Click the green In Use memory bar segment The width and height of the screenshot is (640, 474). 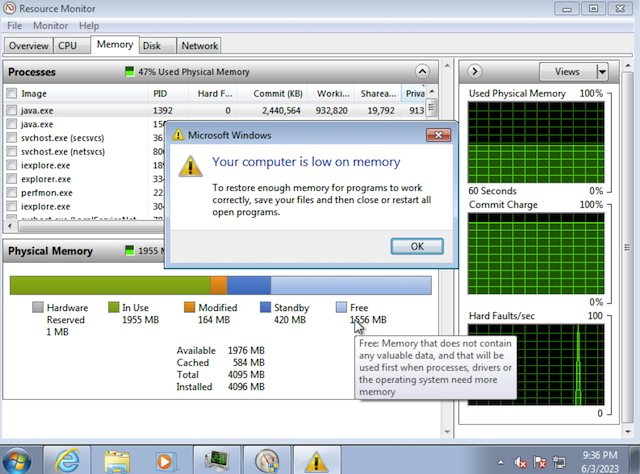tap(110, 285)
